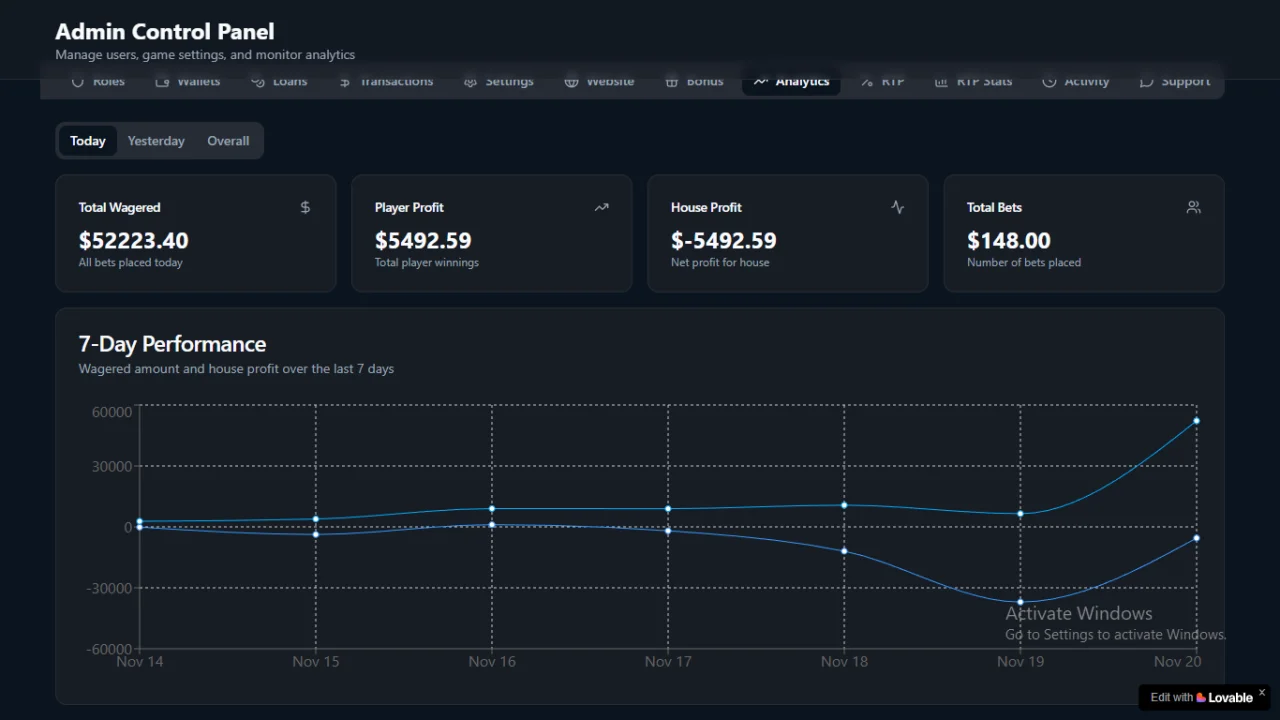Click the lower line's point at Nov 18
Viewport: 1280px width, 720px height.
coord(844,551)
